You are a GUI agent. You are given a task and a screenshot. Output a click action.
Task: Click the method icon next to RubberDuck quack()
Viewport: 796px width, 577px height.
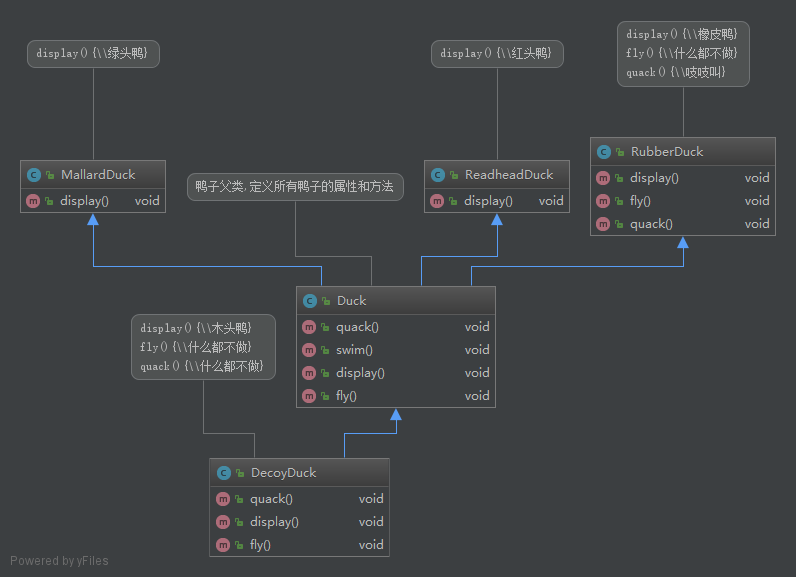(604, 224)
